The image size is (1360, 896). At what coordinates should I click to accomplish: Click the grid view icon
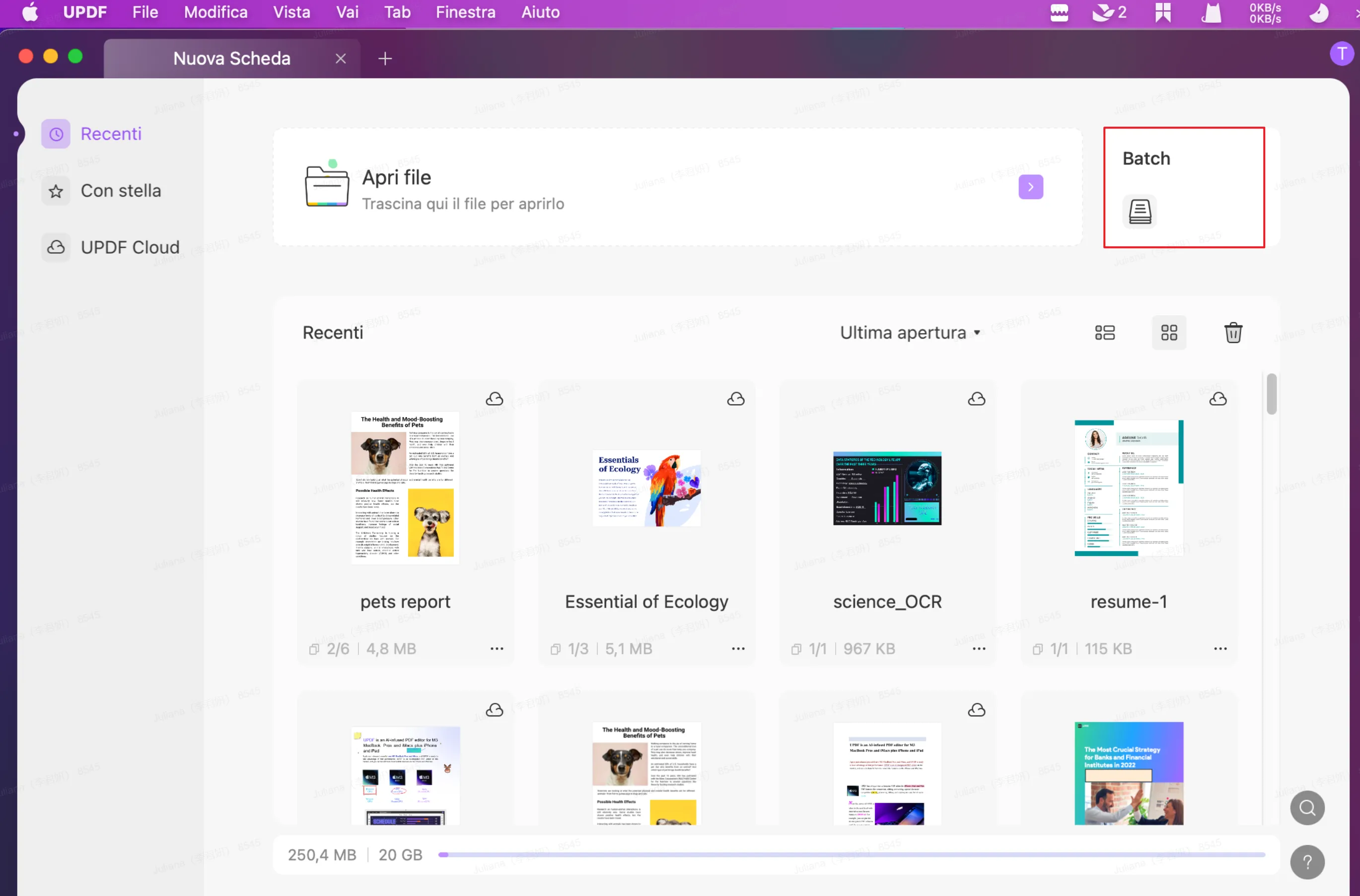click(x=1168, y=333)
